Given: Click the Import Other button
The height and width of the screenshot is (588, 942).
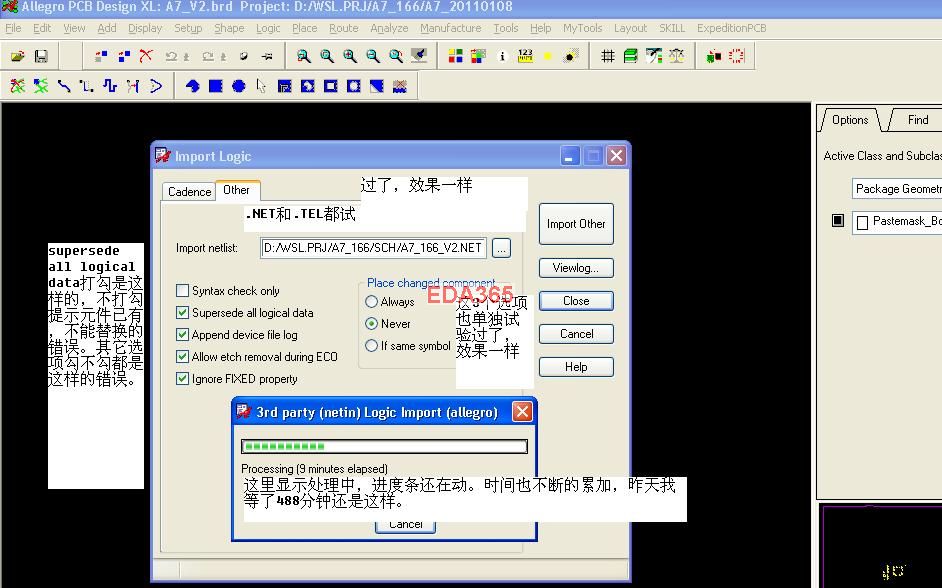Looking at the screenshot, I should pos(576,224).
